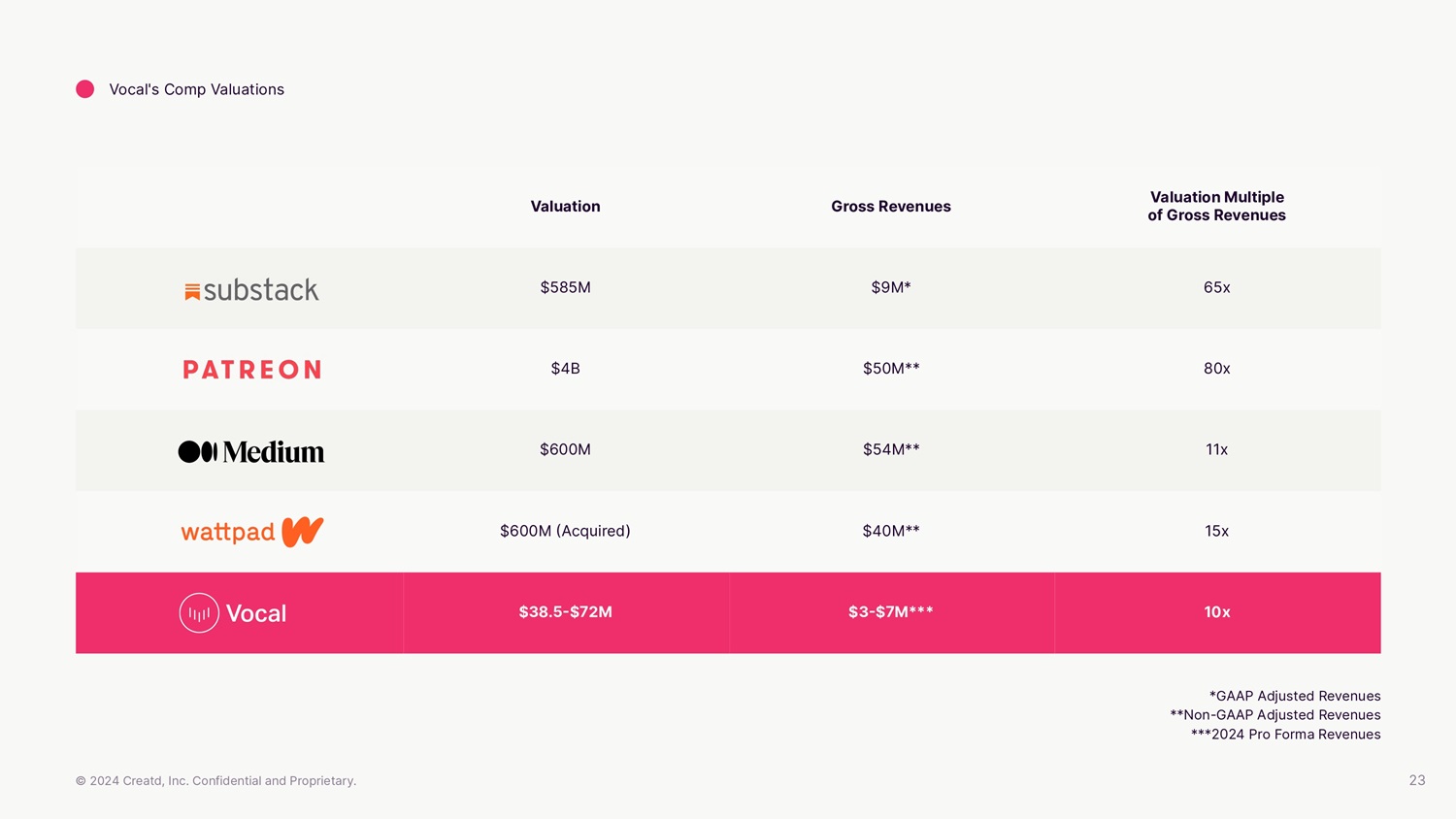
Task: Click the Gross Revenues column header
Action: pyautogui.click(x=890, y=207)
